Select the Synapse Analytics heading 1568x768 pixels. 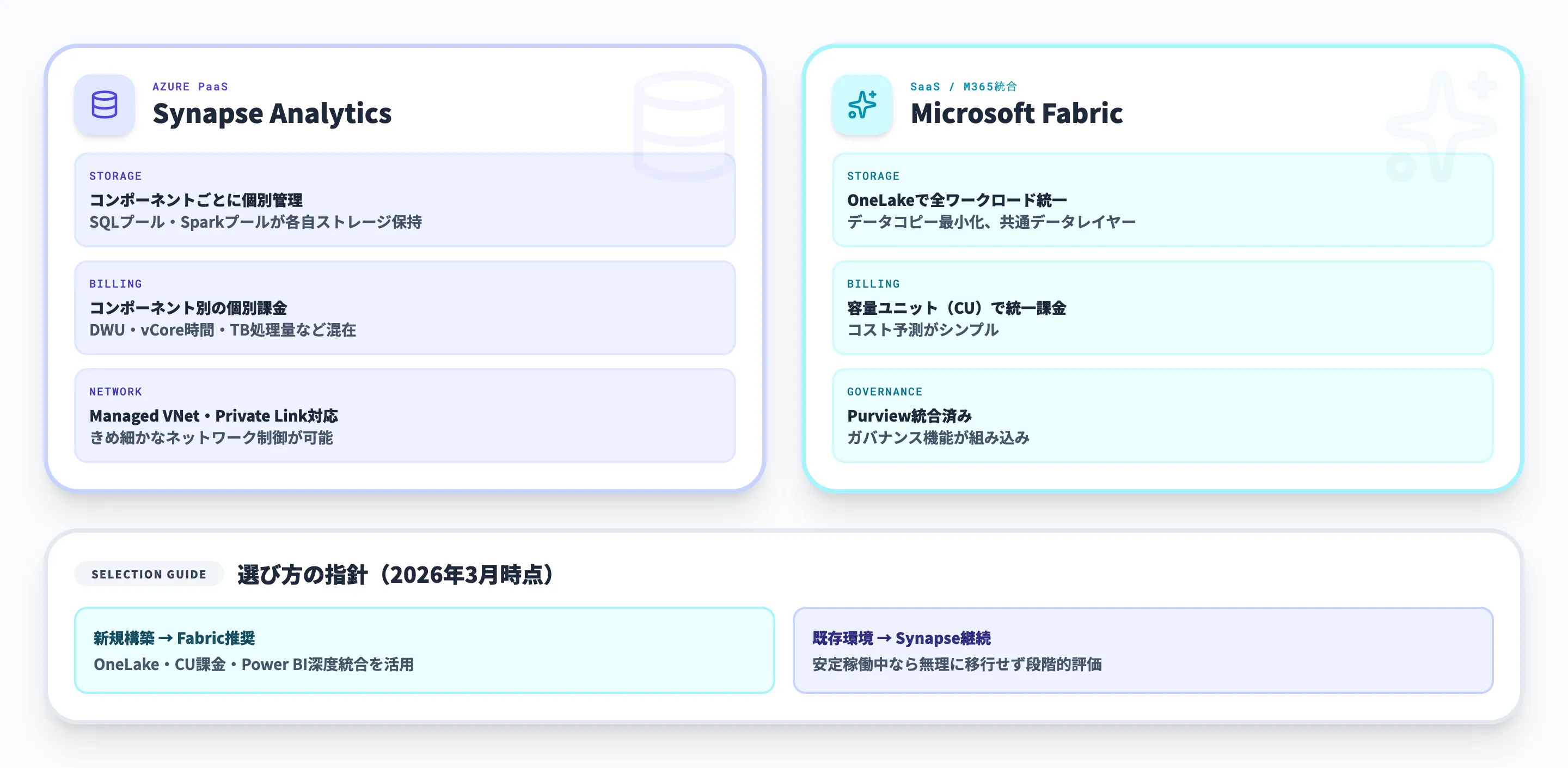coord(272,113)
